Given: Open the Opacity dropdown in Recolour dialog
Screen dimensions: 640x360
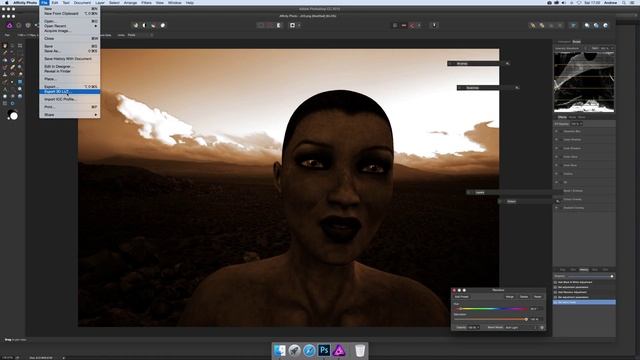Looking at the screenshot, I should point(474,327).
